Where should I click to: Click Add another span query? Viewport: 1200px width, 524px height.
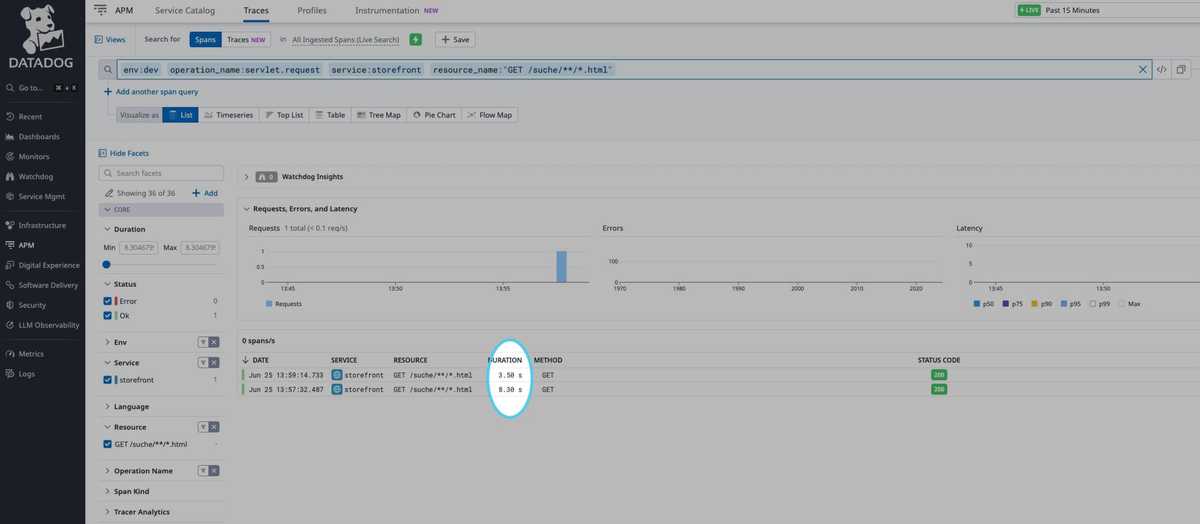(x=151, y=92)
